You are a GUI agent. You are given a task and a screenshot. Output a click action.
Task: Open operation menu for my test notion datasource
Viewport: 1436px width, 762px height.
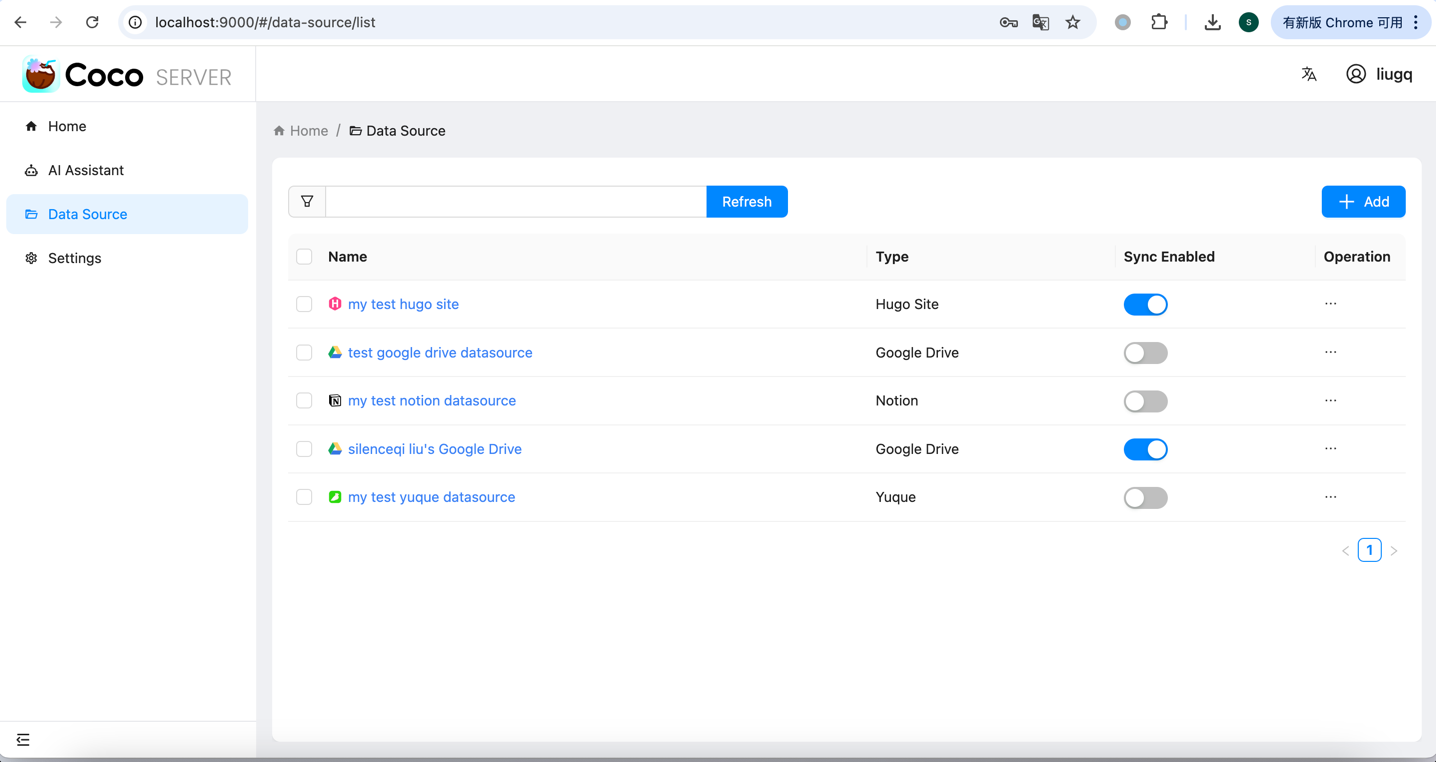pos(1330,400)
